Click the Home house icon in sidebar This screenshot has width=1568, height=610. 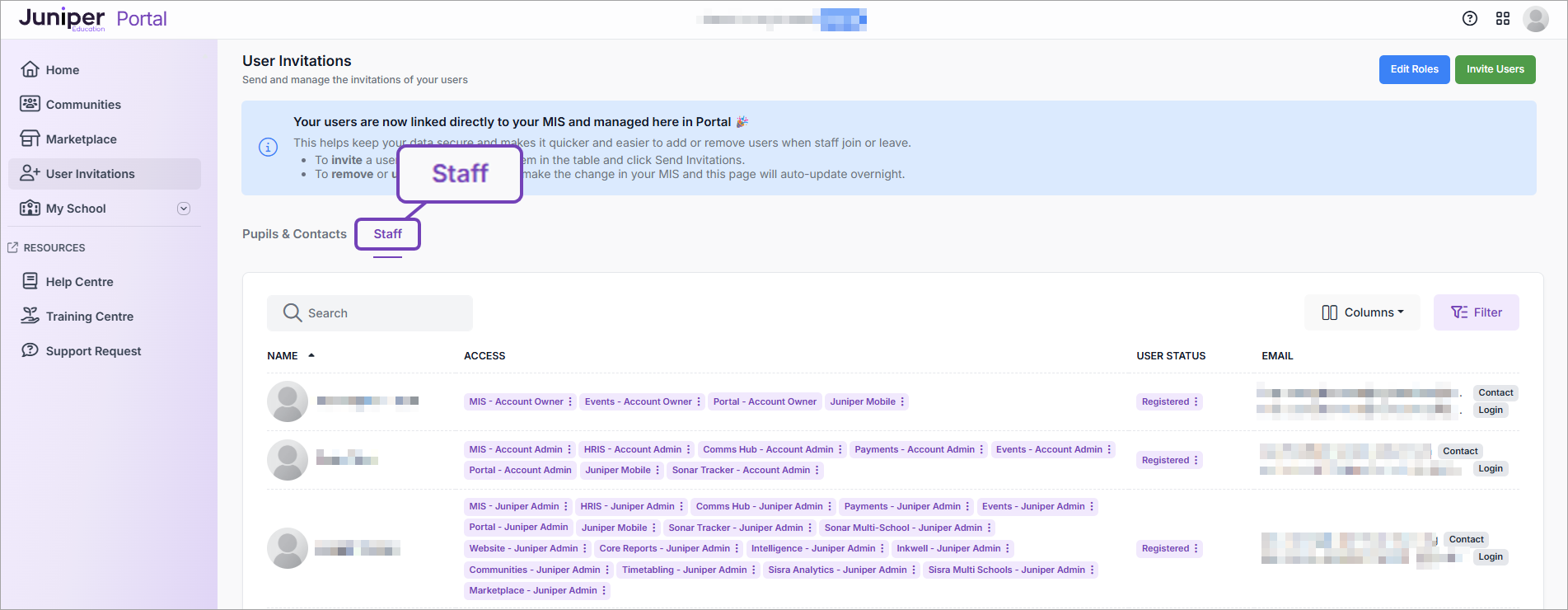click(x=30, y=69)
